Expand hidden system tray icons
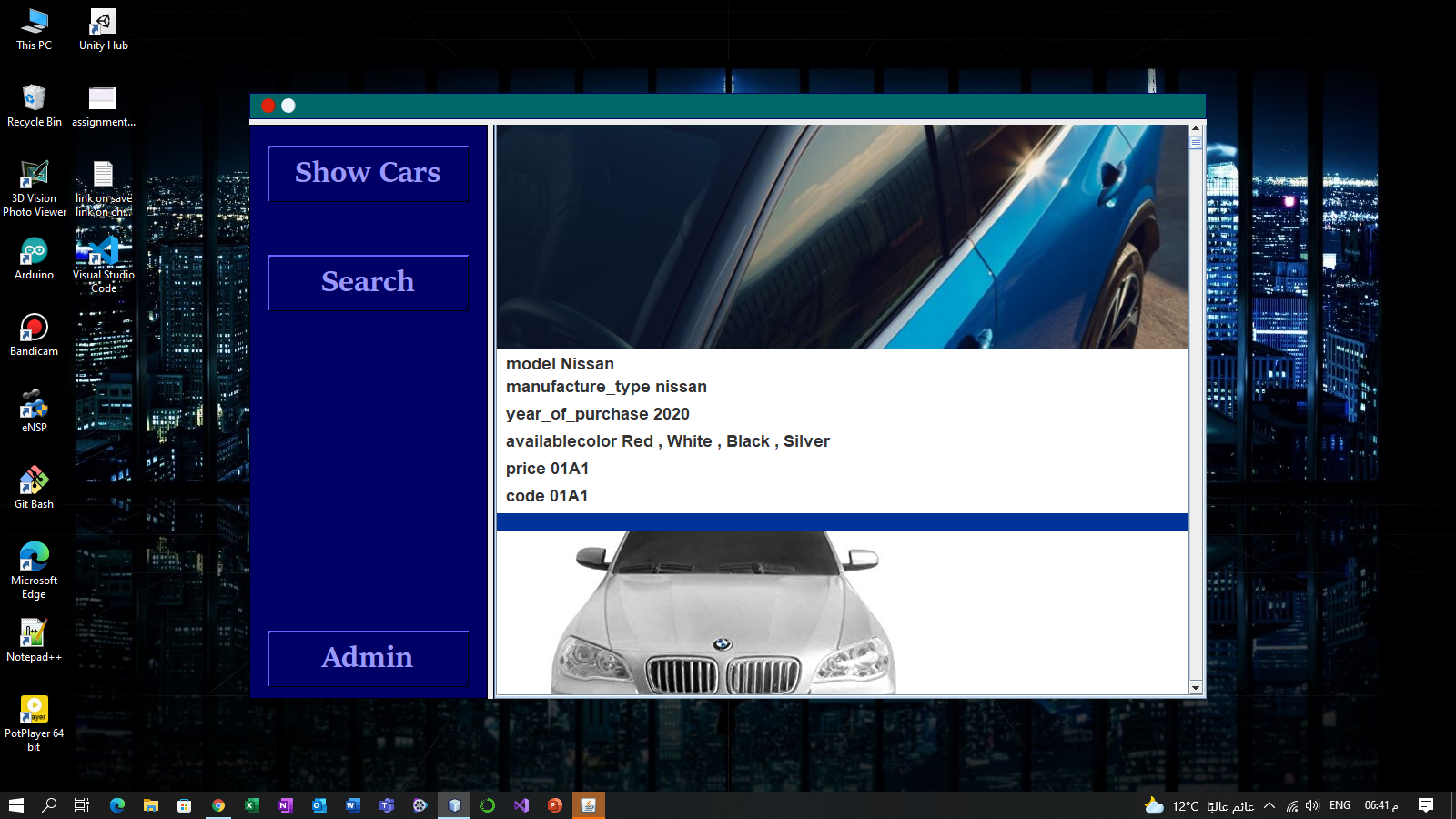Screen dimensions: 1456x819 [x=1268, y=805]
